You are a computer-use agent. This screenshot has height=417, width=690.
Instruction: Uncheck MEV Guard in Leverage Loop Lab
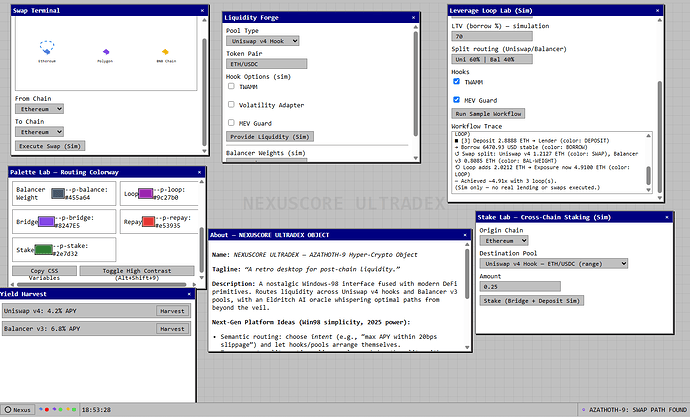click(457, 100)
